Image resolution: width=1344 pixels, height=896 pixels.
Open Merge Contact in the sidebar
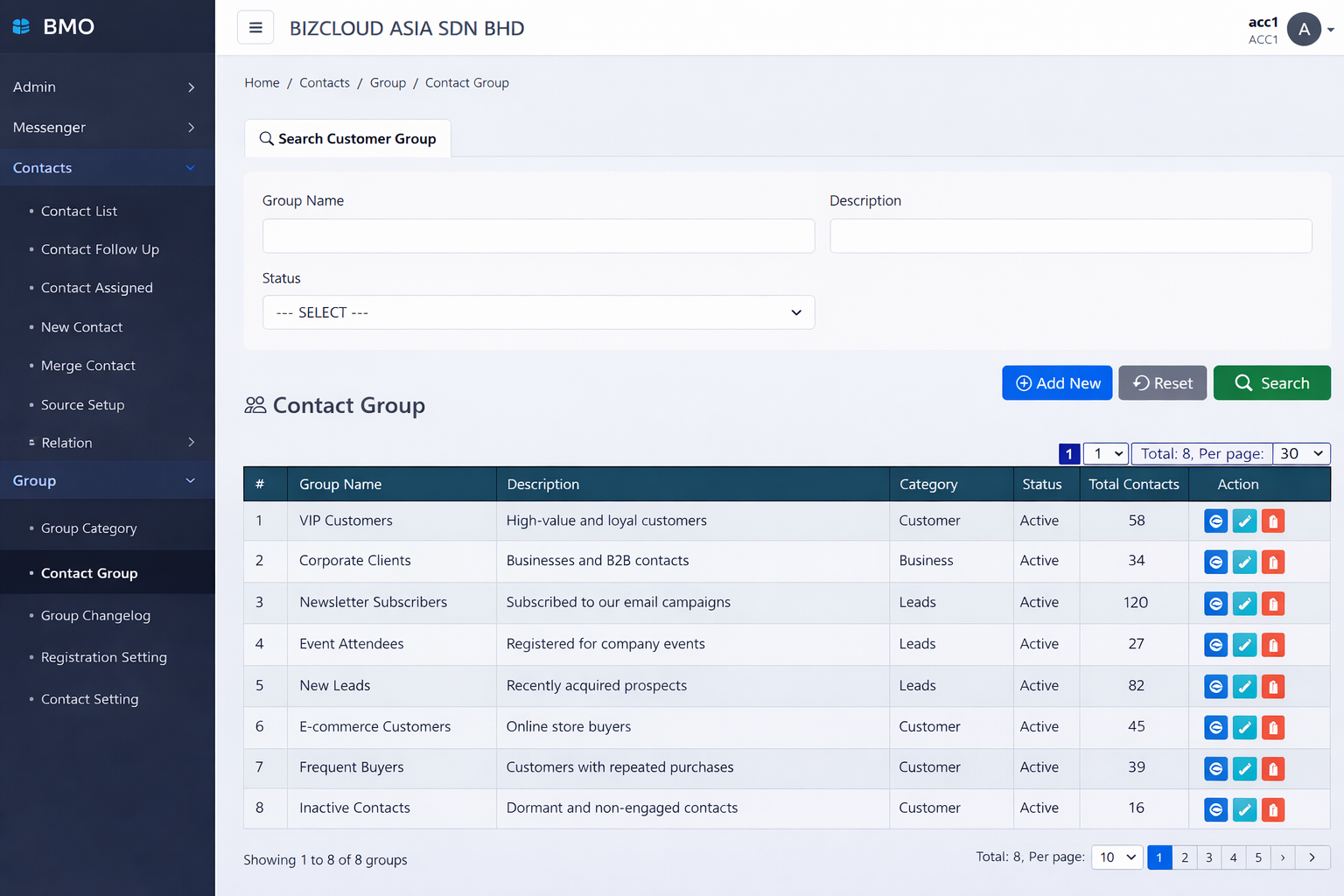[x=87, y=366]
